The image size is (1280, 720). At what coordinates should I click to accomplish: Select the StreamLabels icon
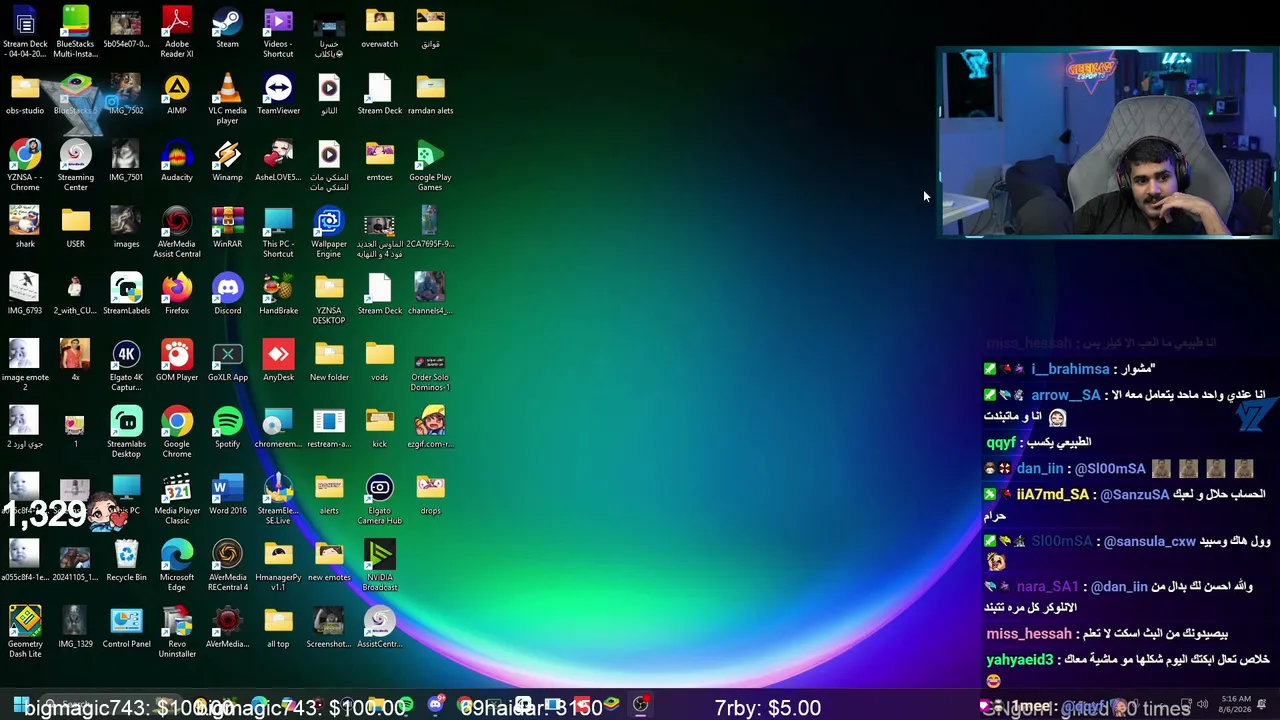(126, 294)
